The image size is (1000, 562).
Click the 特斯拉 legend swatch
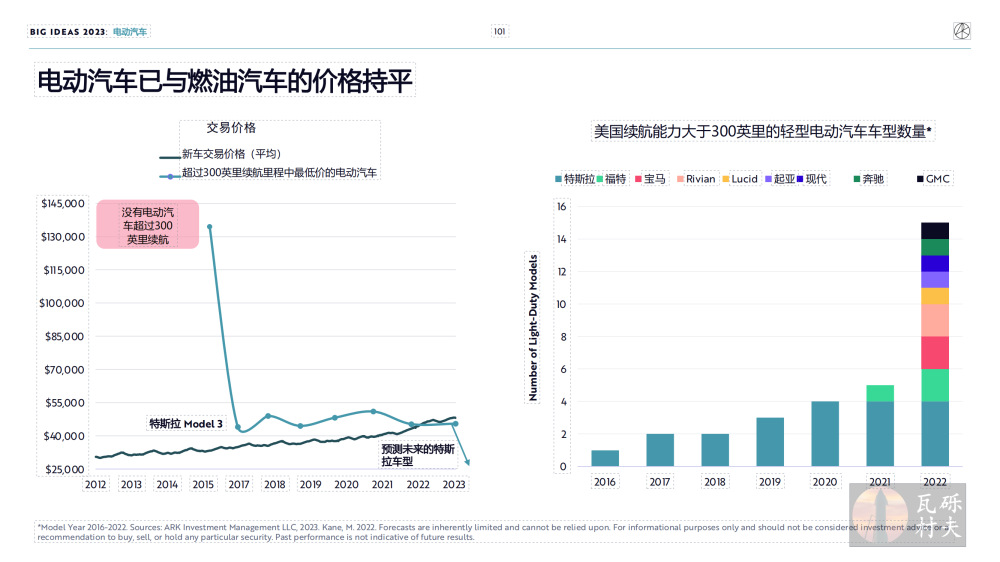[x=559, y=179]
